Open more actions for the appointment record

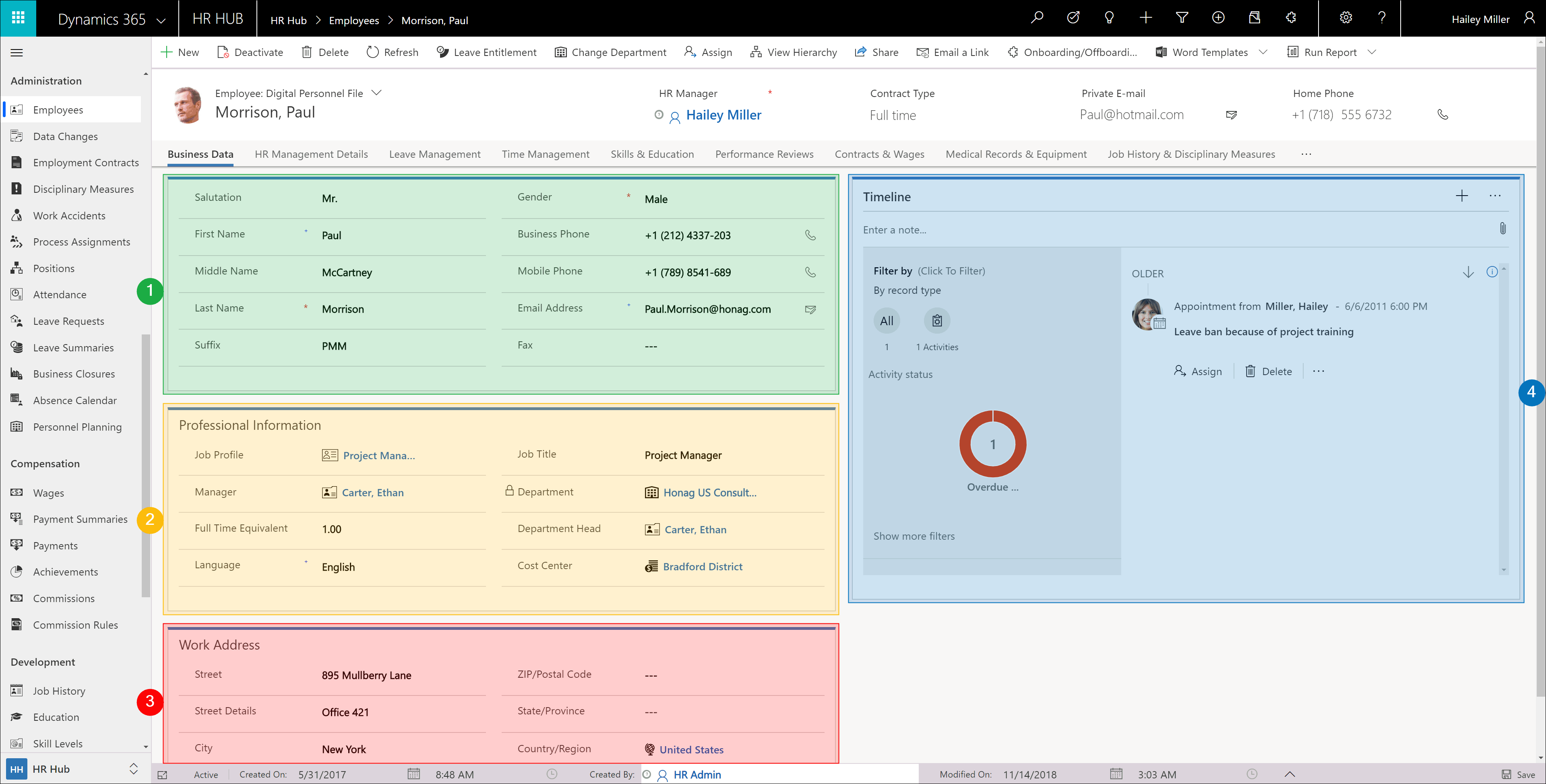point(1319,371)
